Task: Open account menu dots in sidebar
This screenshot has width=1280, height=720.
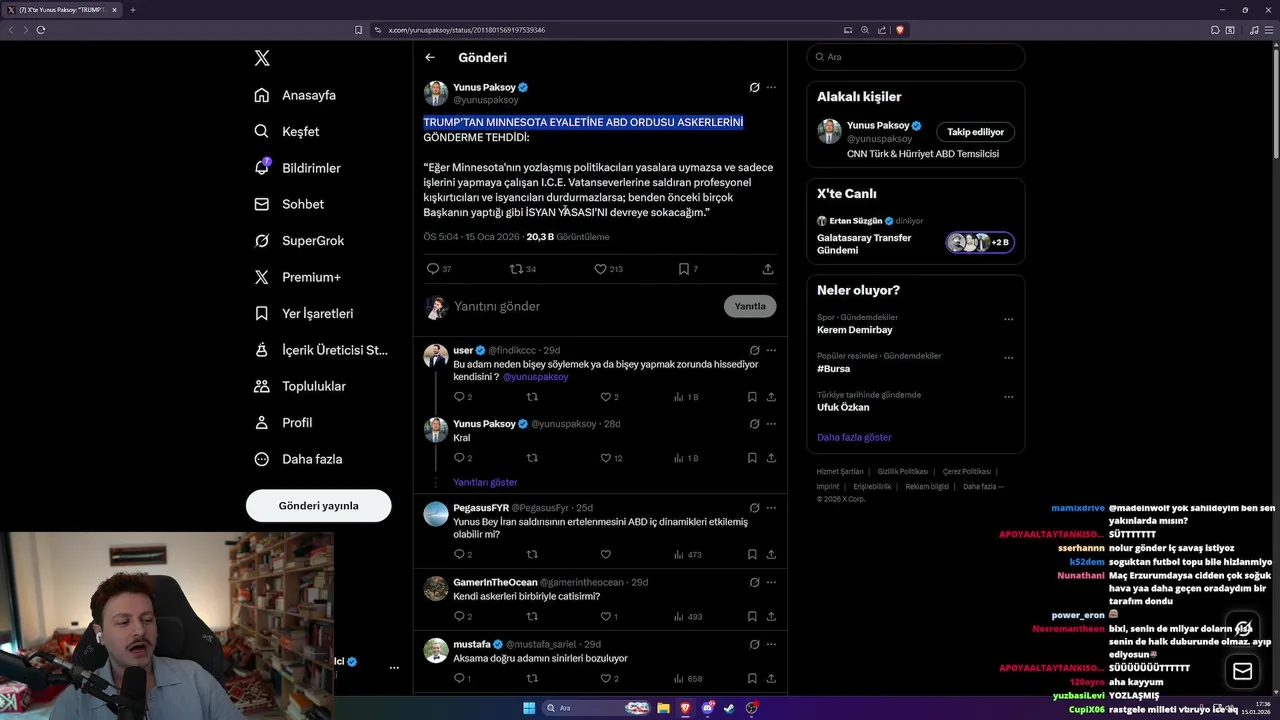Action: [x=394, y=667]
